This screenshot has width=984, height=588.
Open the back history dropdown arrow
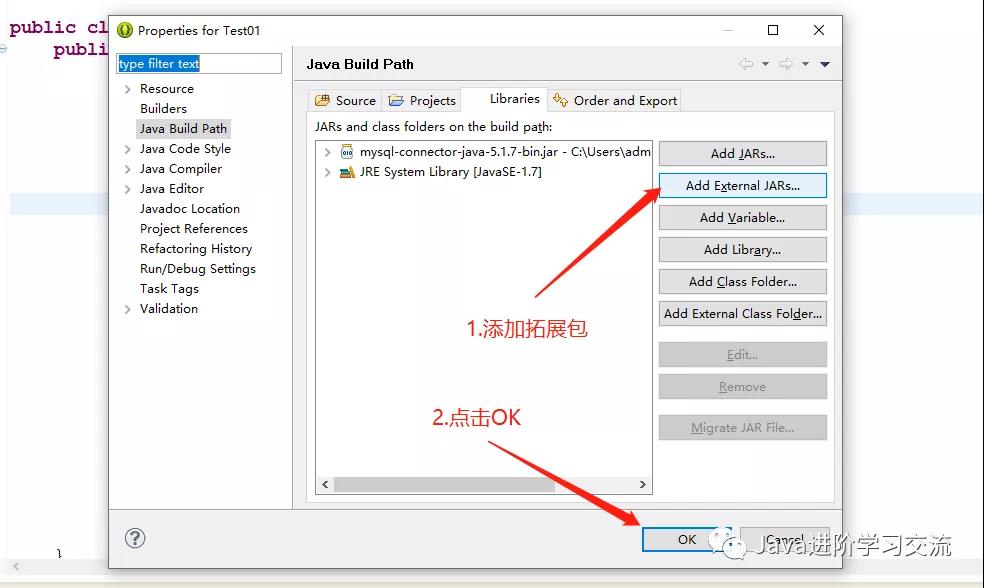point(765,64)
